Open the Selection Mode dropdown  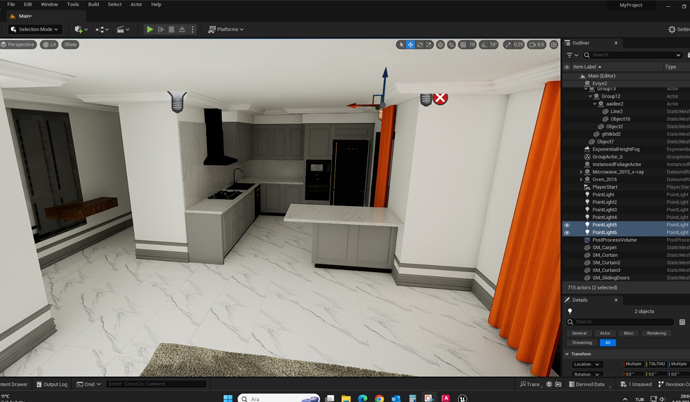tap(33, 30)
